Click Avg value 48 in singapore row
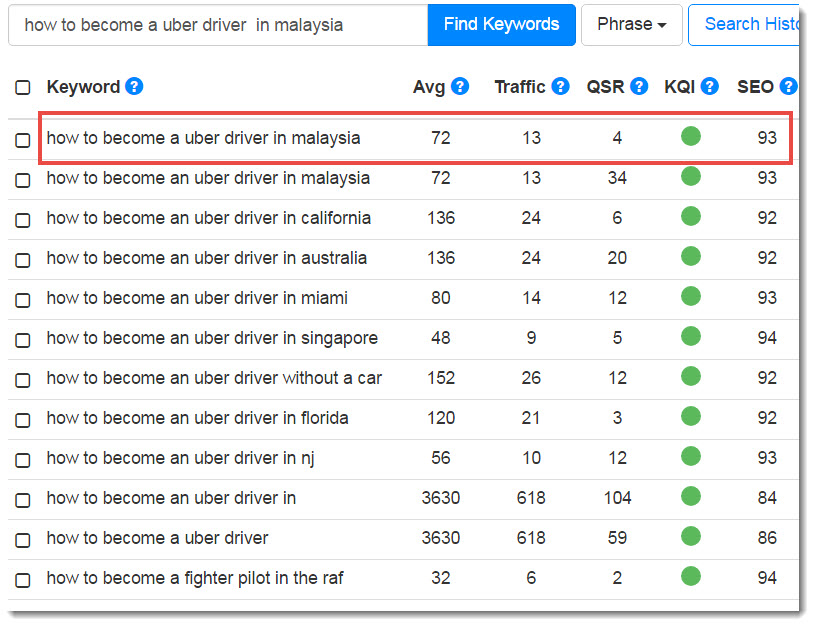The width and height of the screenshot is (814, 626). pyautogui.click(x=441, y=338)
